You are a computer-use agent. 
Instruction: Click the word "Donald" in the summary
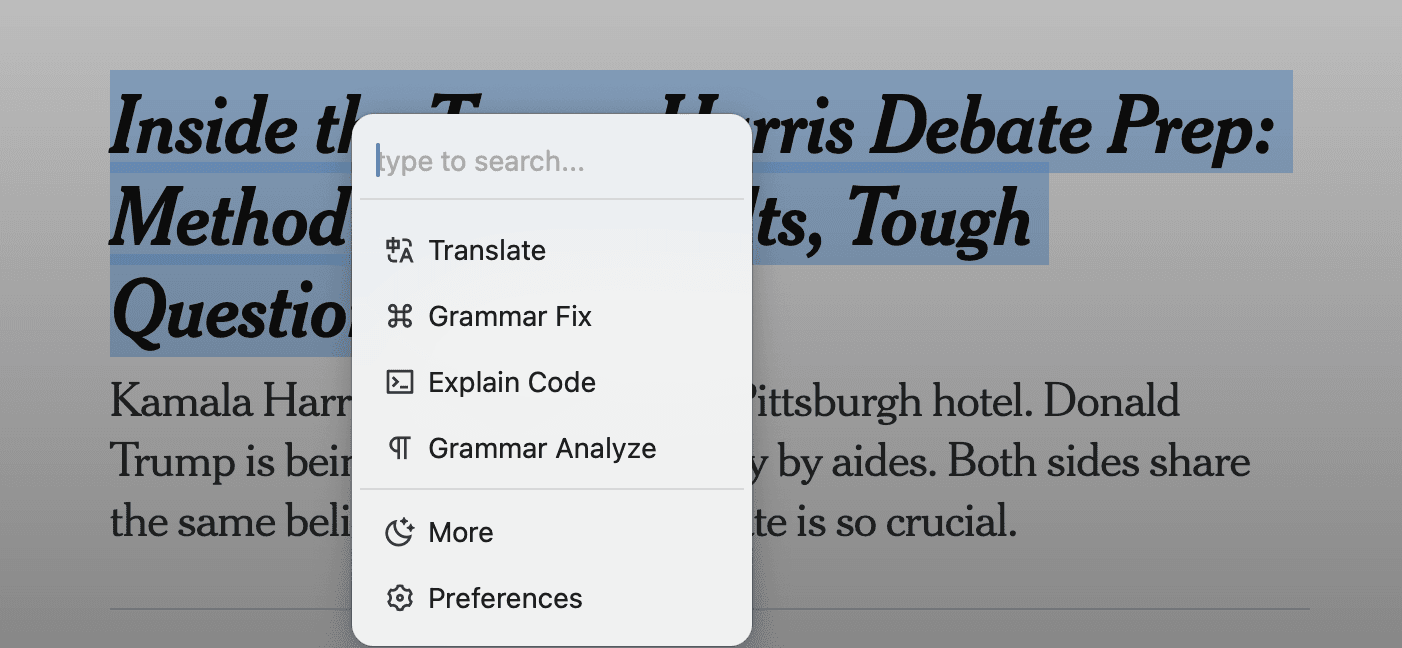(1118, 402)
